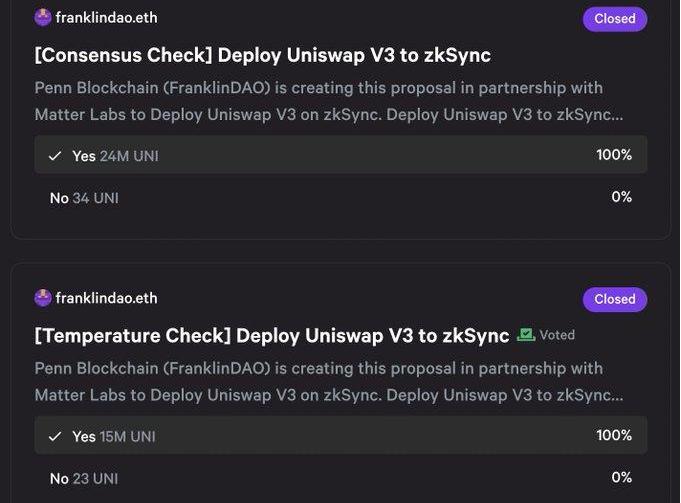Click checkmark icon beside Yes 24M UNI
This screenshot has width=681, height=503.
(55, 156)
